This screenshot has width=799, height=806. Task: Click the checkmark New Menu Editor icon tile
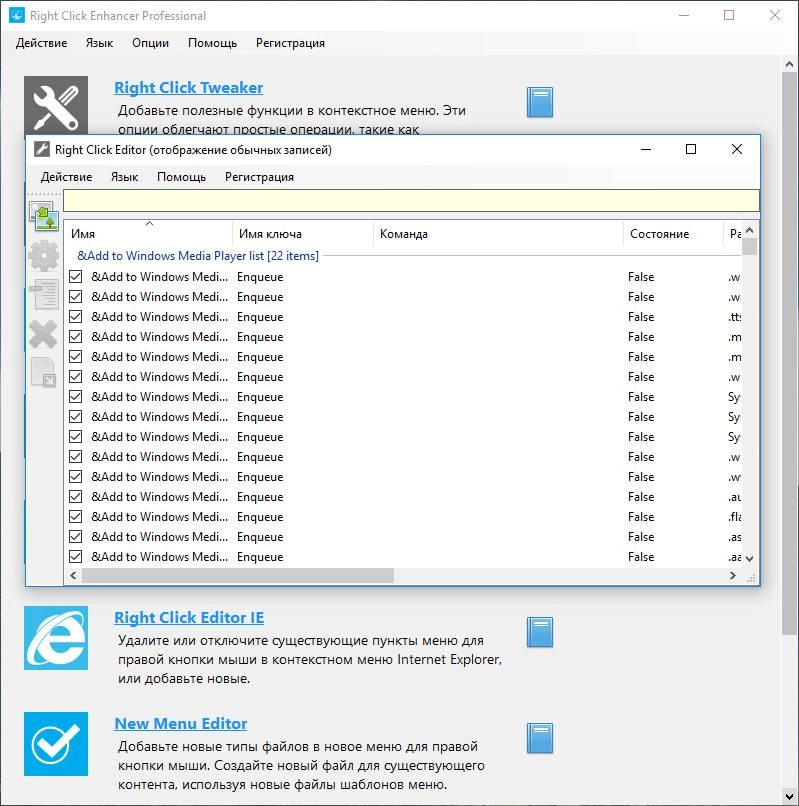[x=56, y=744]
